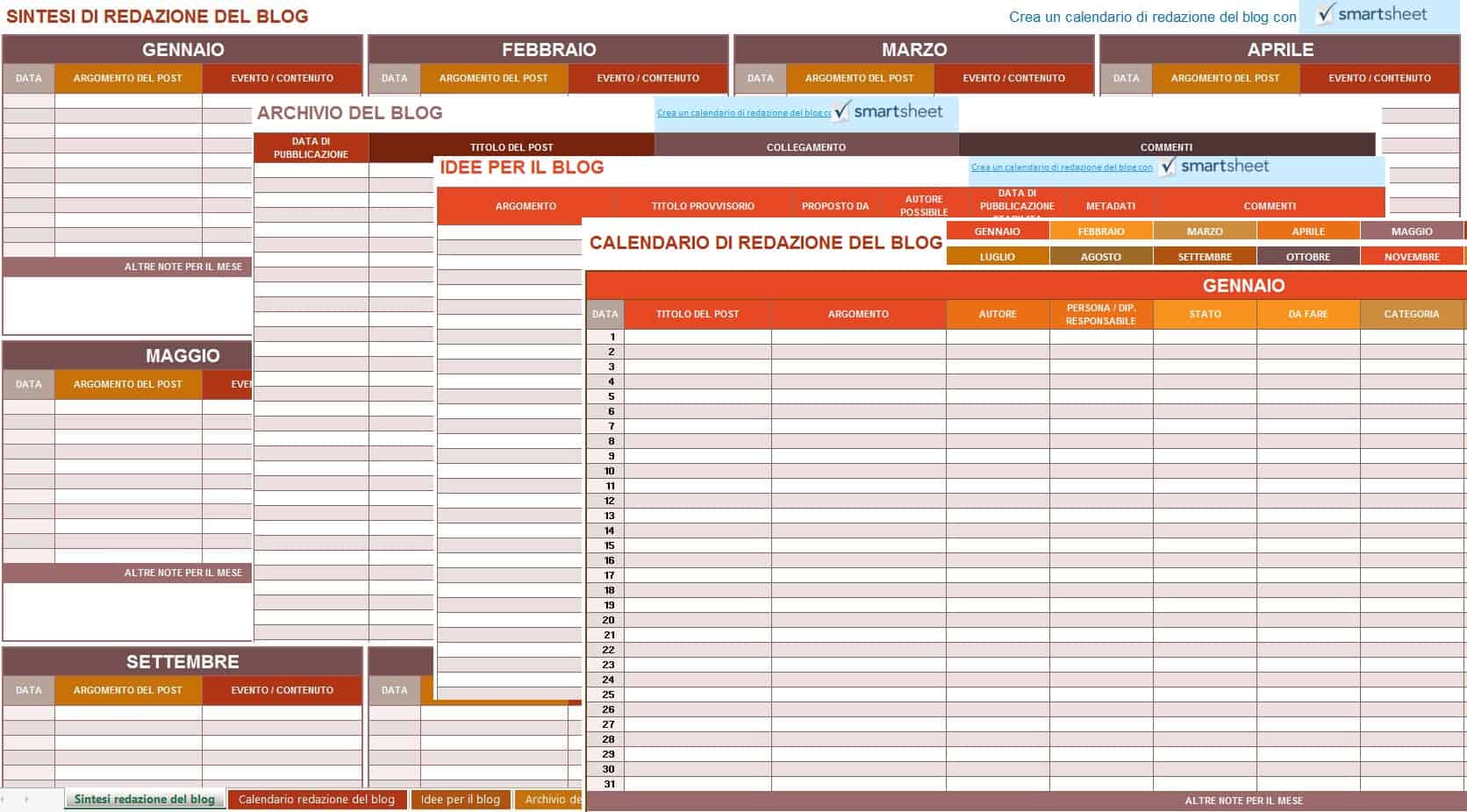This screenshot has width=1467, height=812.
Task: Click the DATA DI PUBBLICAZIONE header in Archivio del blog
Action: (311, 147)
